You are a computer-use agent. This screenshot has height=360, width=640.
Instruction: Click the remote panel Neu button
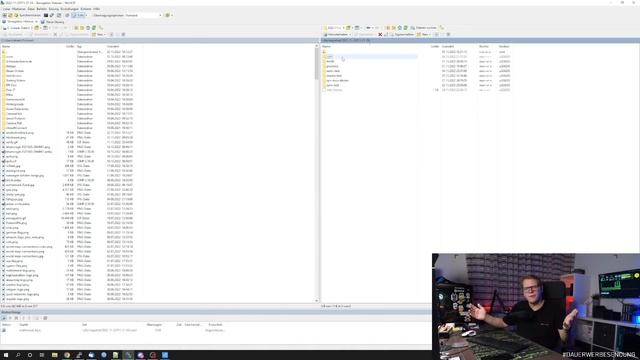click(424, 35)
